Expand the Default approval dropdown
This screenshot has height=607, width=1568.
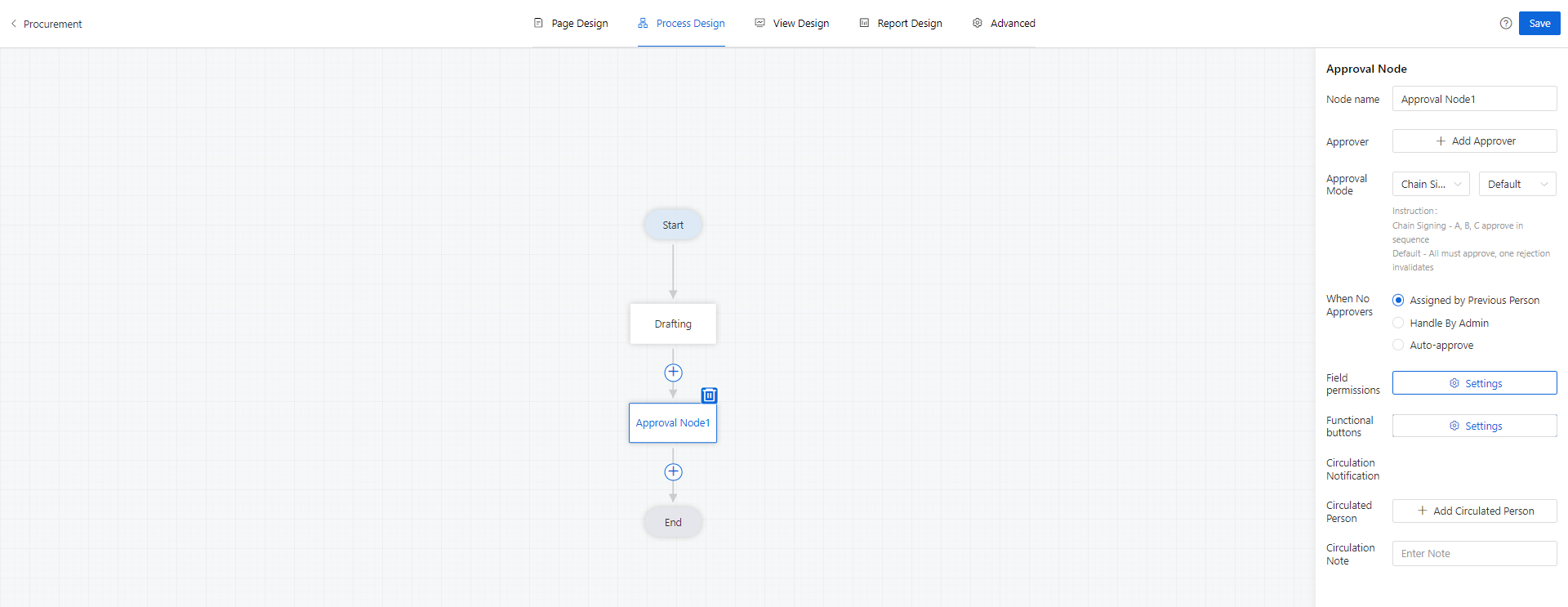tap(1517, 184)
